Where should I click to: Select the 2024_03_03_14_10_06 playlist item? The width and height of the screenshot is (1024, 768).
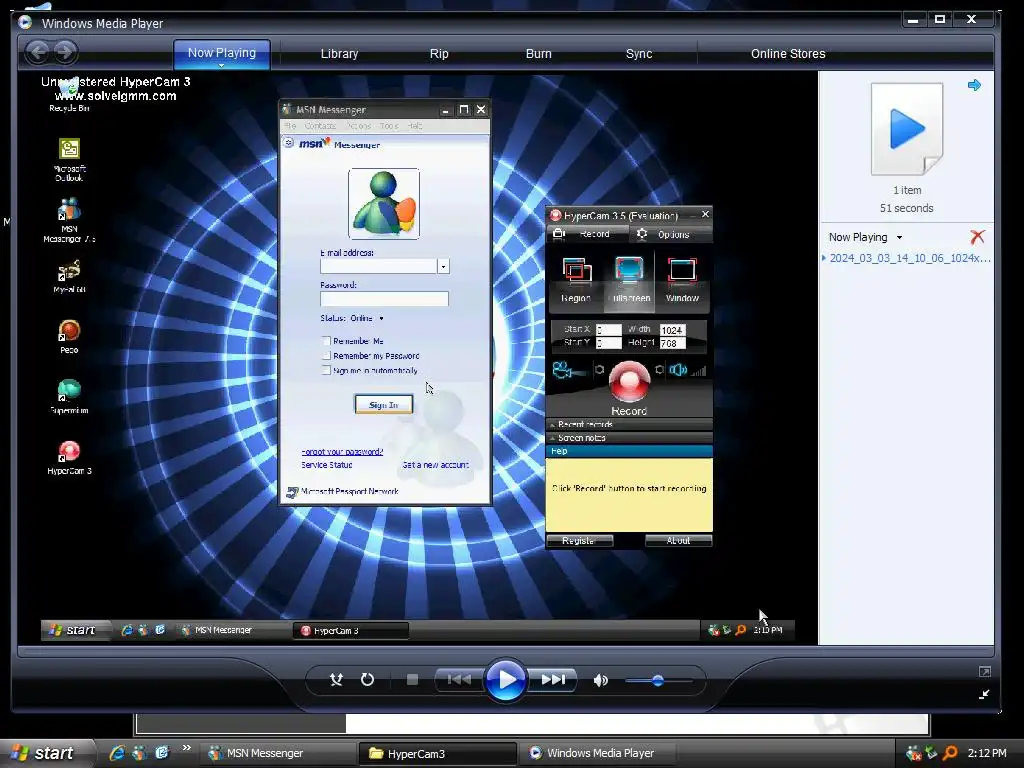pyautogui.click(x=910, y=258)
